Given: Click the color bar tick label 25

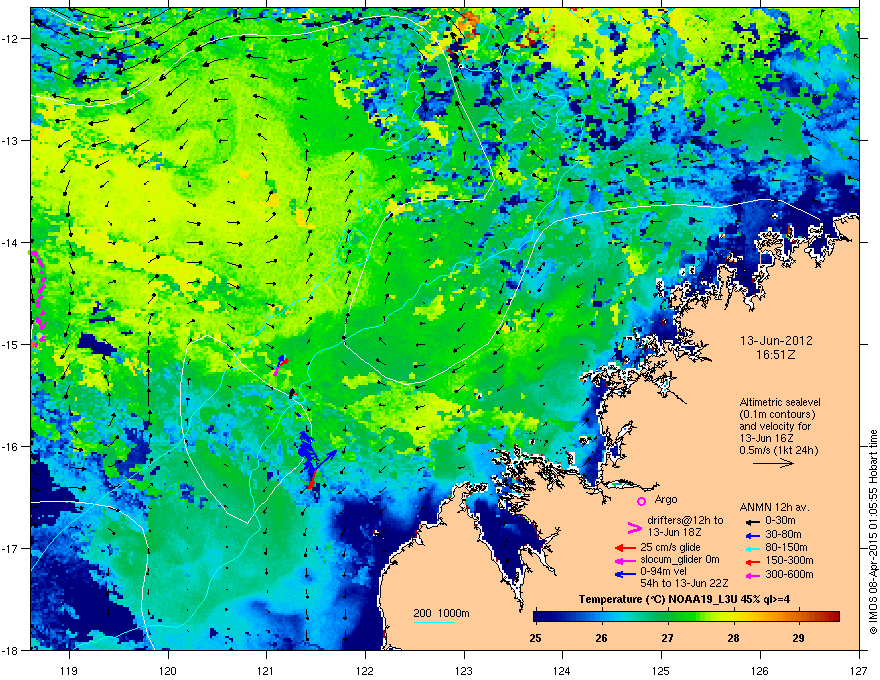Looking at the screenshot, I should 535,638.
